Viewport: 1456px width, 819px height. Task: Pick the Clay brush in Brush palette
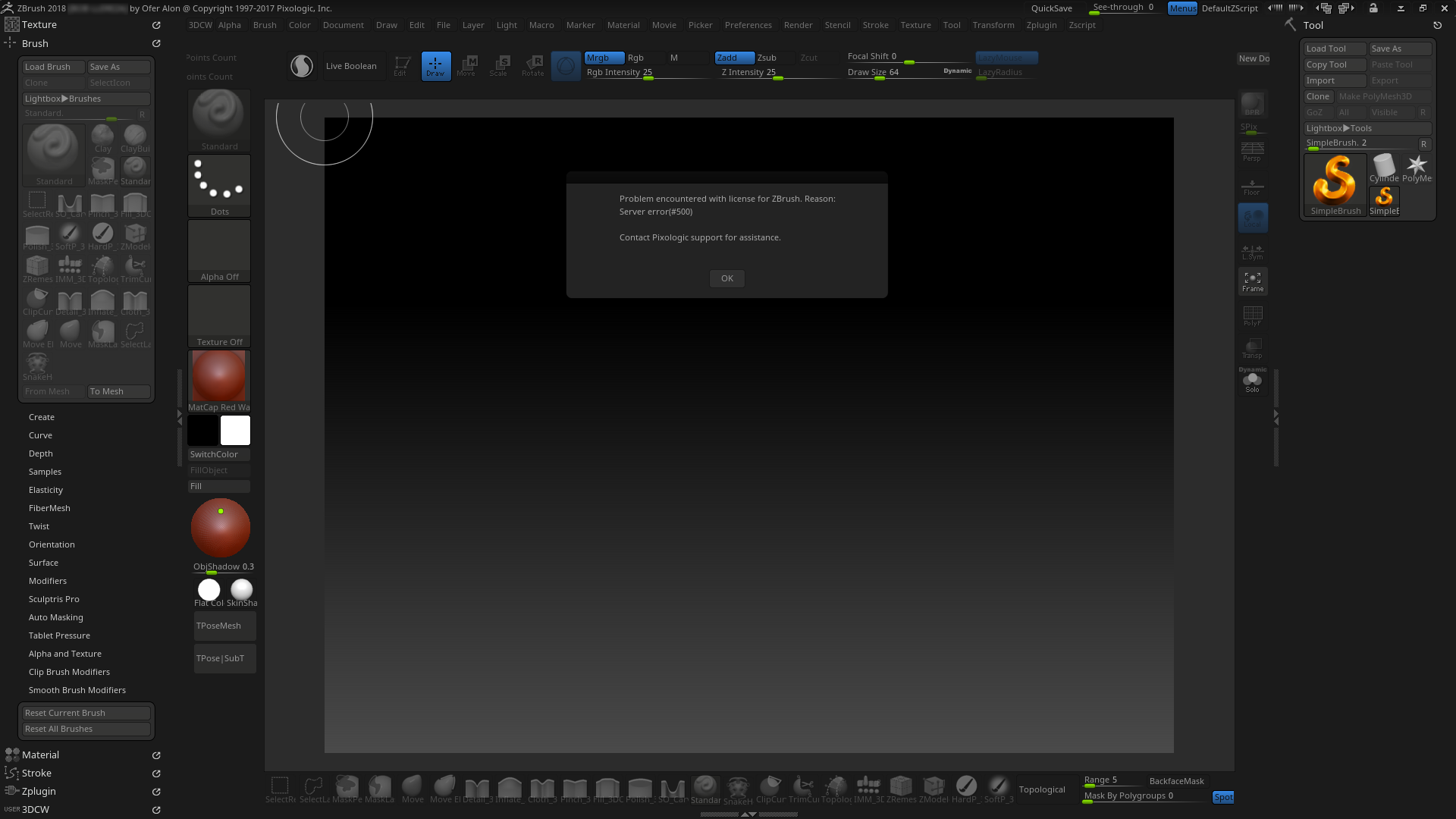(102, 139)
